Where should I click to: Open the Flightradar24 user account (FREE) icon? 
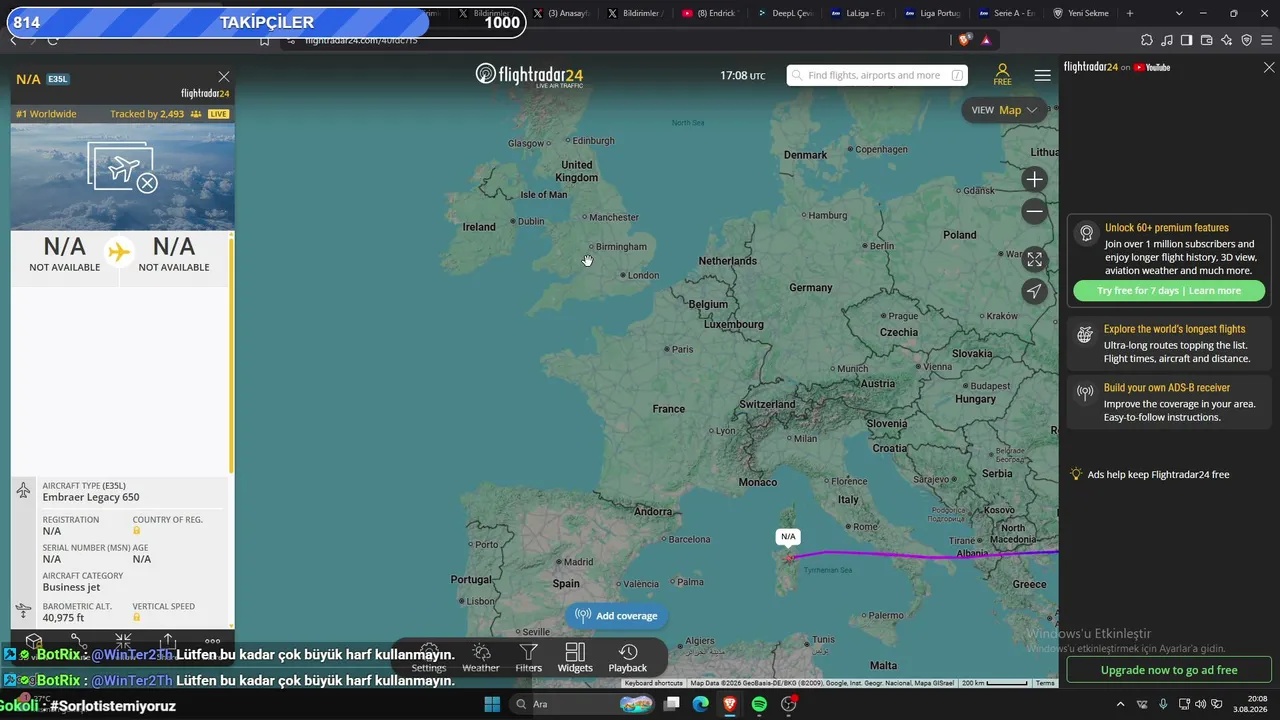point(1002,75)
